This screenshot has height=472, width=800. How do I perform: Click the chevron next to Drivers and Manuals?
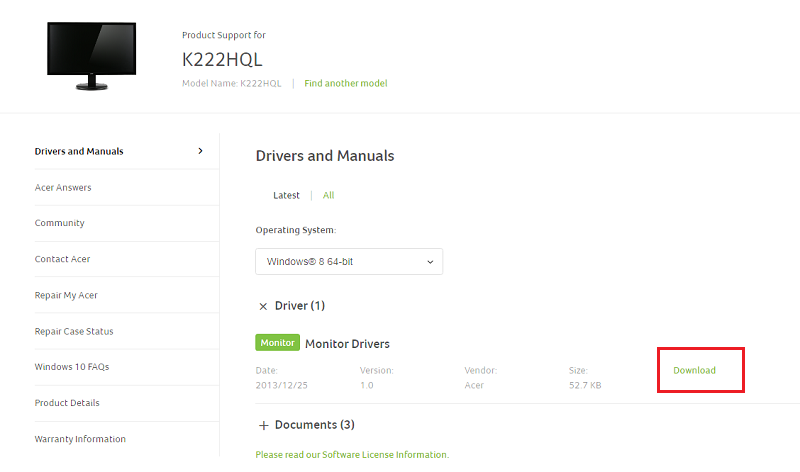pyautogui.click(x=201, y=151)
